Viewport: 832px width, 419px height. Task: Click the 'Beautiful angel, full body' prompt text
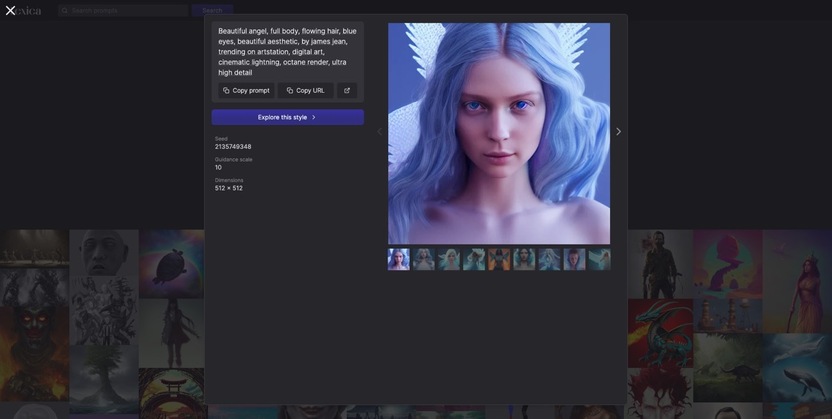point(287,51)
